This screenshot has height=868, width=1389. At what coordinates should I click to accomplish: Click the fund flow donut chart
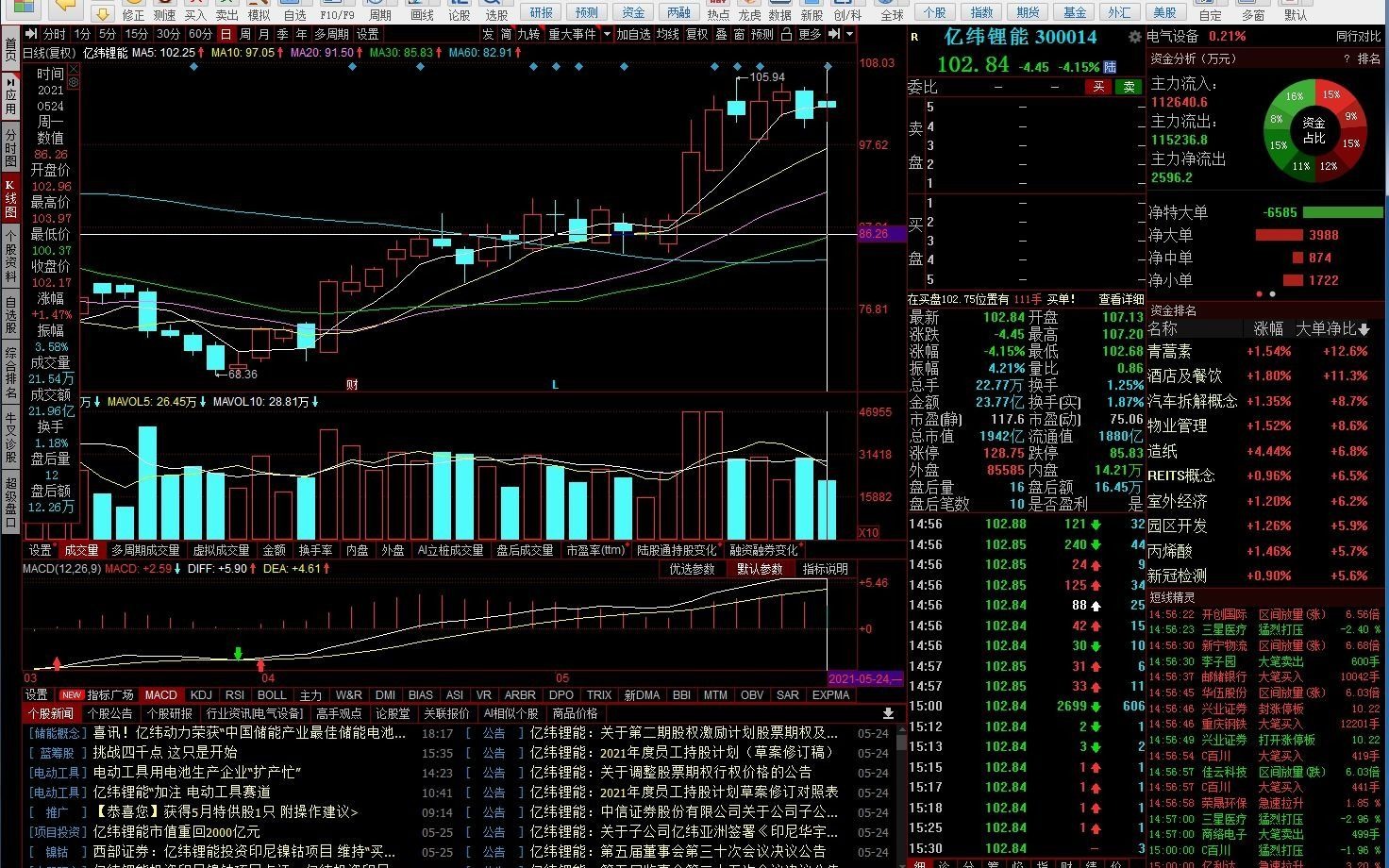pos(1314,129)
